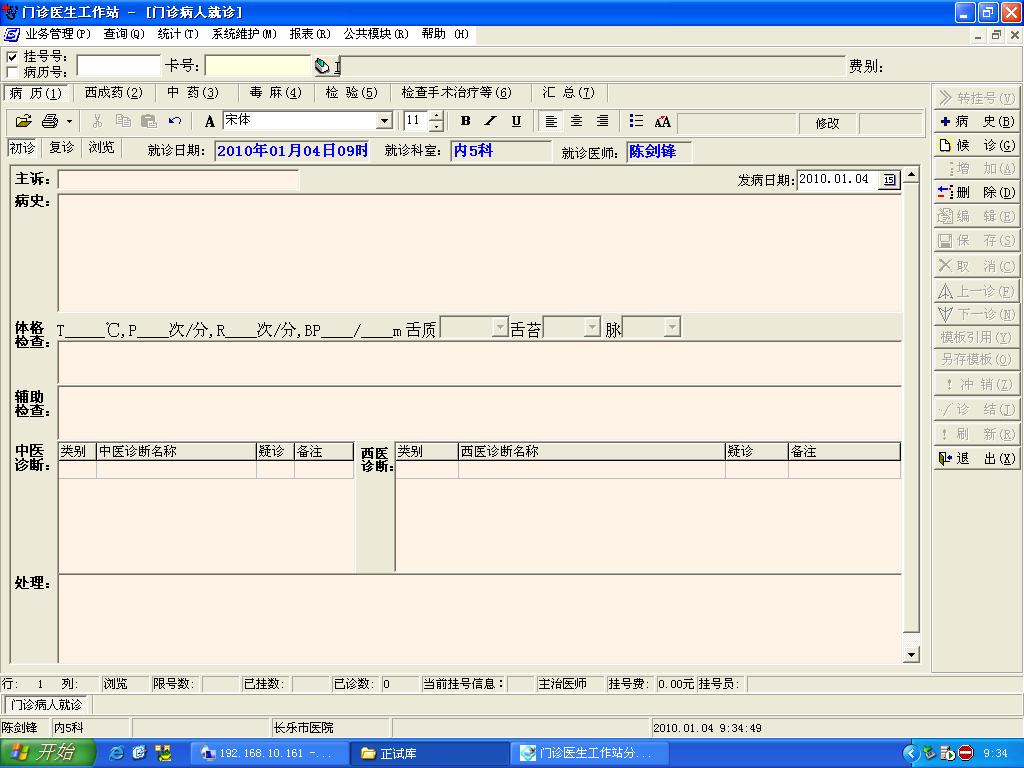Viewport: 1024px width, 768px height.
Task: Click the 退出(X) button
Action: 976,458
